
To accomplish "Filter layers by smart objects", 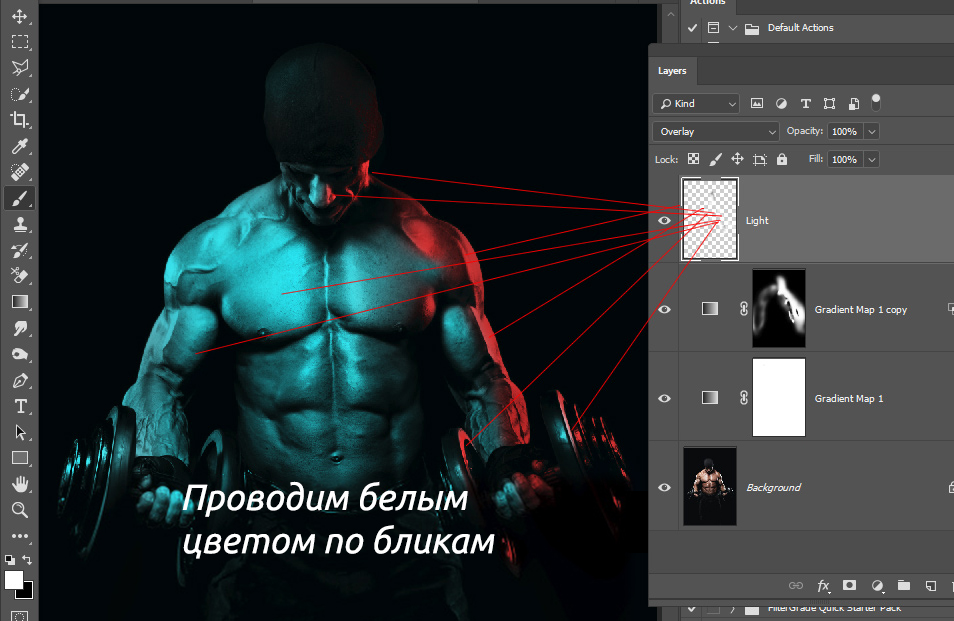I will pos(854,103).
